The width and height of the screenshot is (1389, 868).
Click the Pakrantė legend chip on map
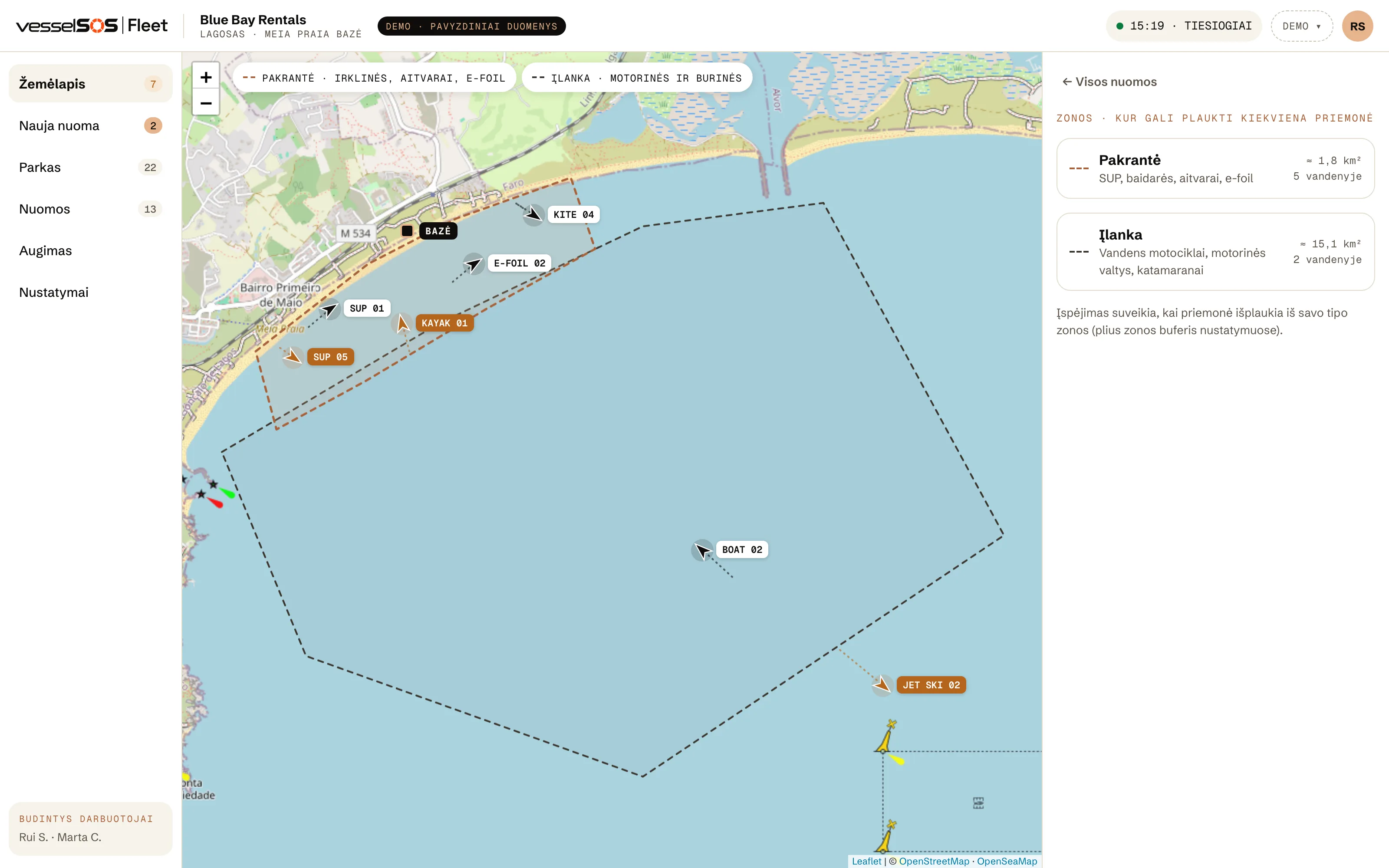pos(374,78)
